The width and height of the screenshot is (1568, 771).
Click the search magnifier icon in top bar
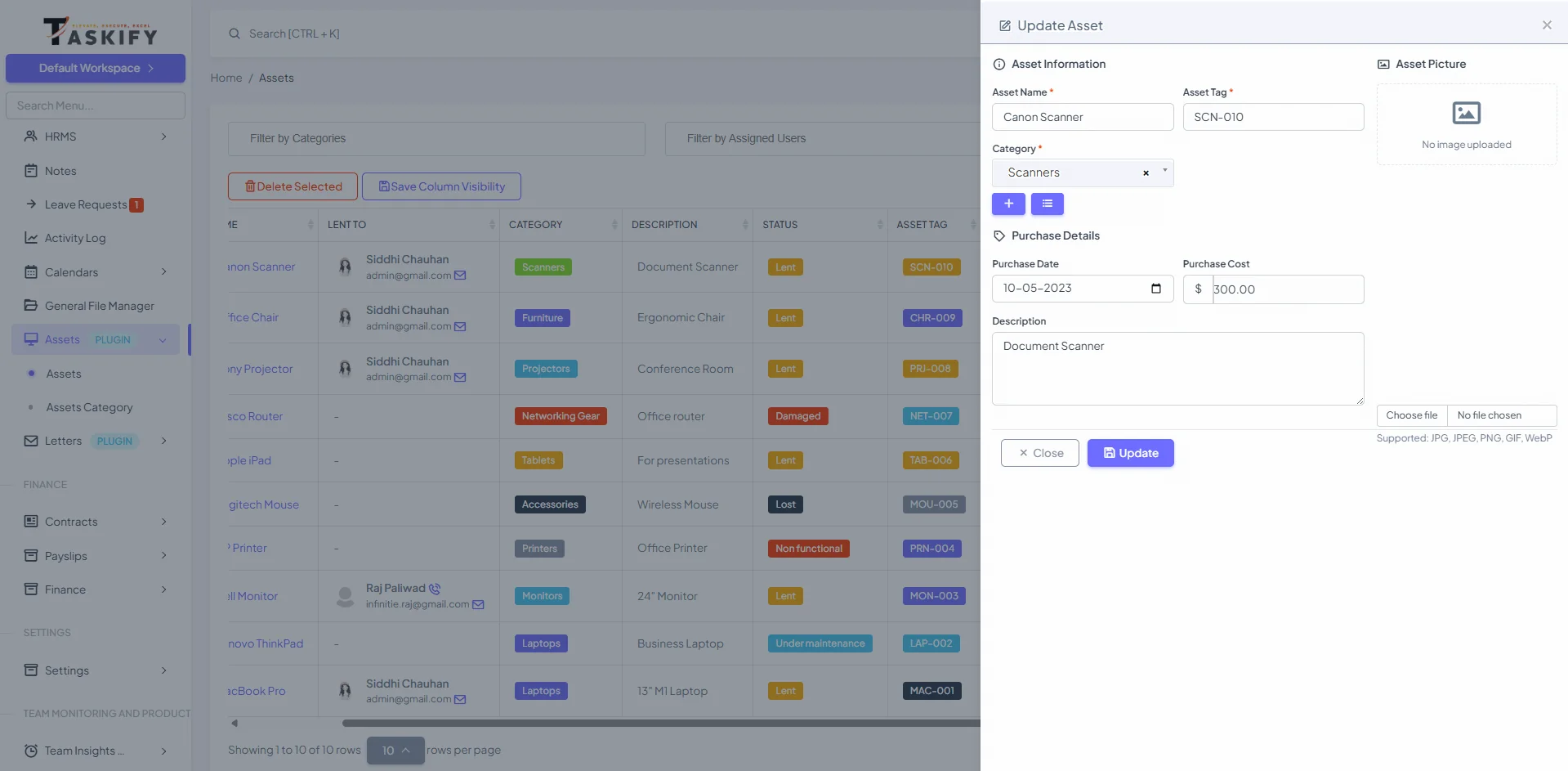point(235,34)
